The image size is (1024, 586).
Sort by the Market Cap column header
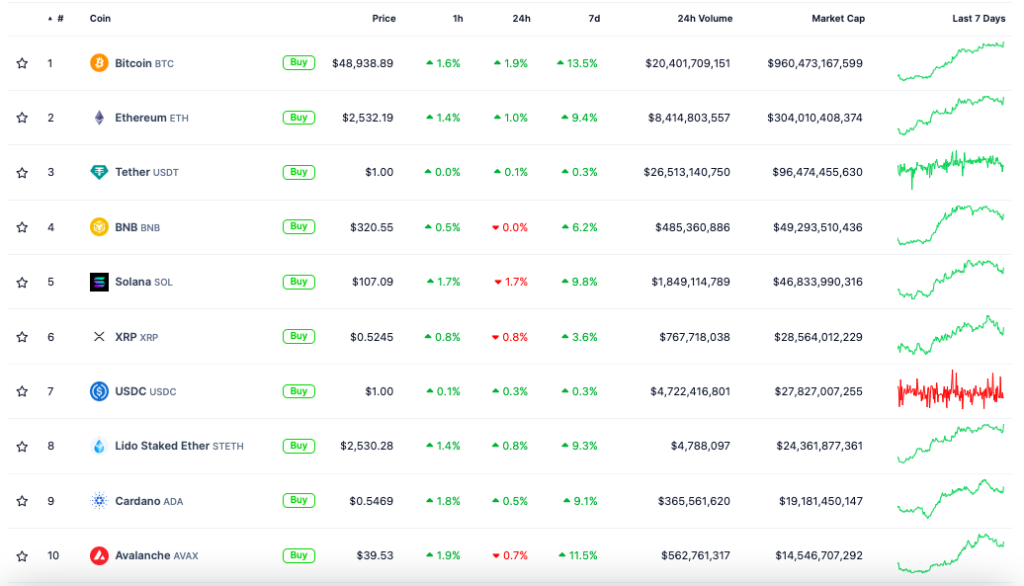(838, 18)
